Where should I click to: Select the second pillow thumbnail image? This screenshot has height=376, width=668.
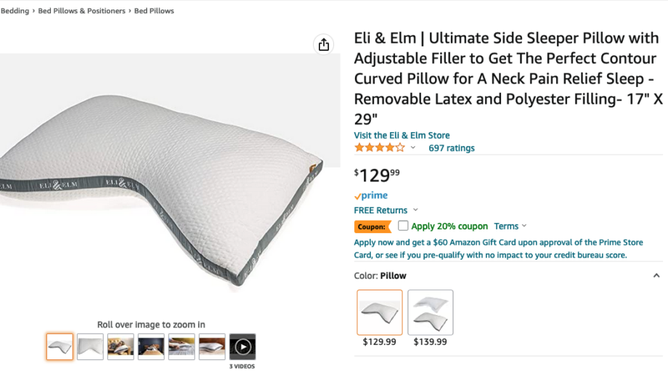(x=90, y=347)
